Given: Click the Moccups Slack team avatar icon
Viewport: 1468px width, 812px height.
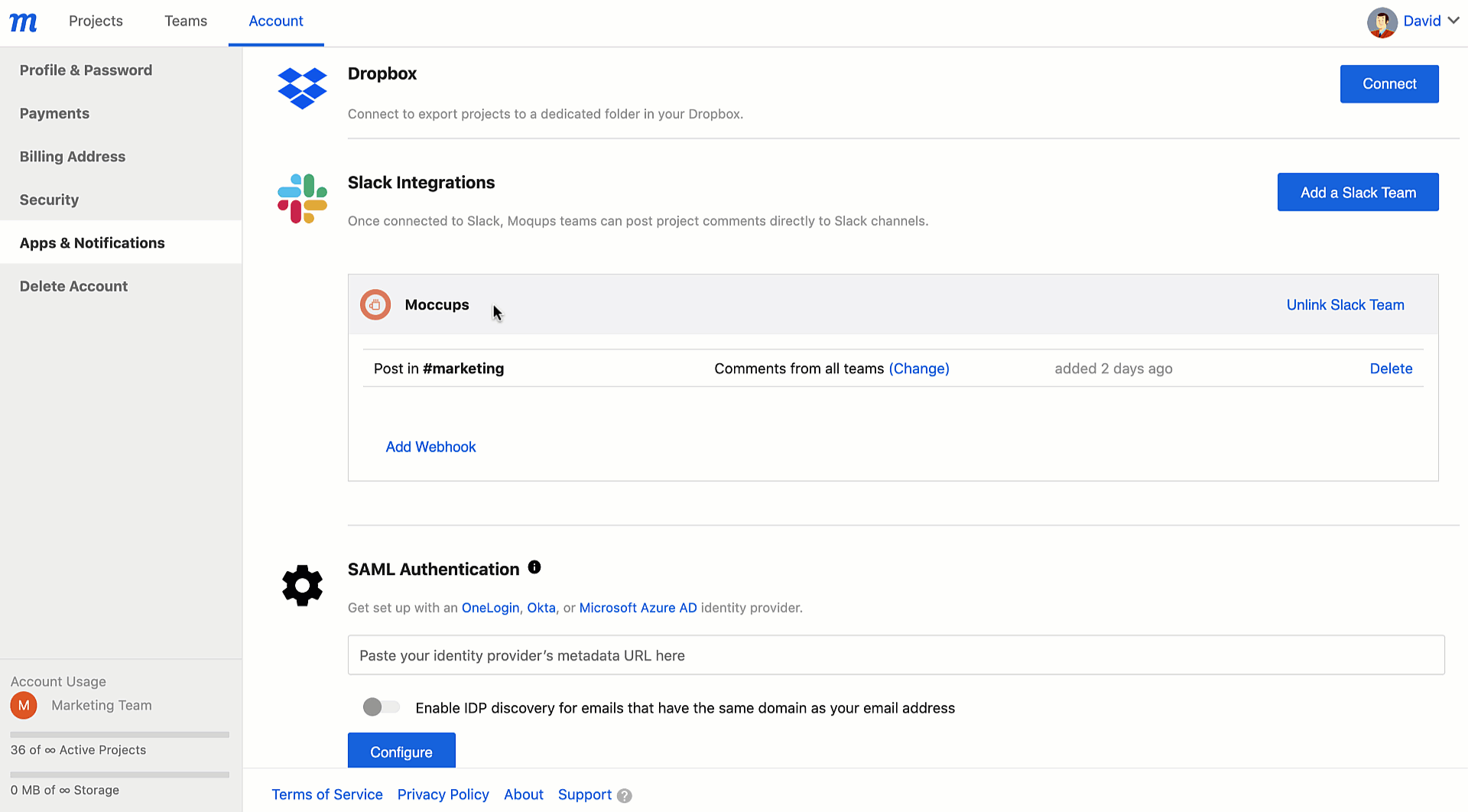Looking at the screenshot, I should [375, 304].
